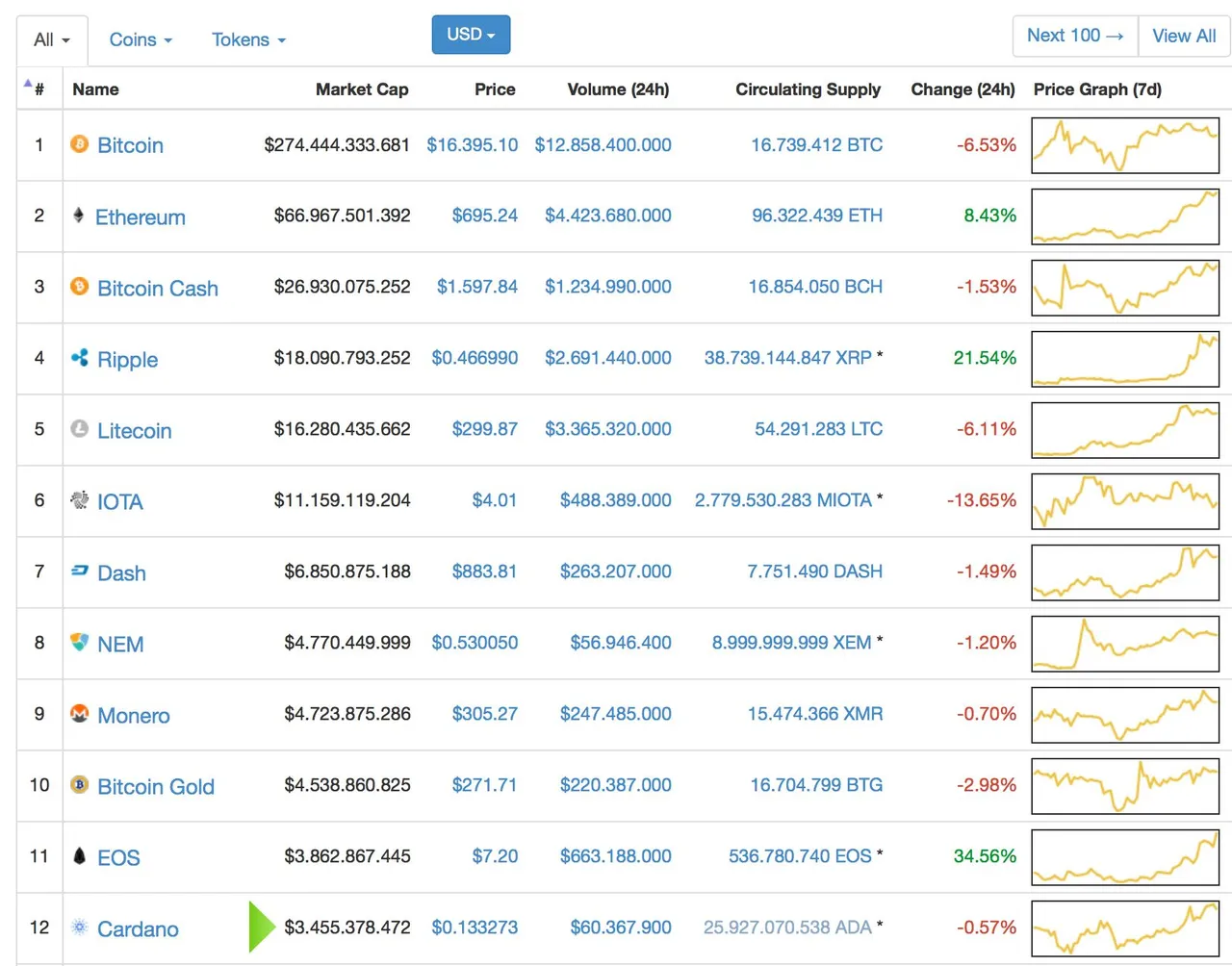
Task: Sort by Price column header
Action: pyautogui.click(x=495, y=89)
